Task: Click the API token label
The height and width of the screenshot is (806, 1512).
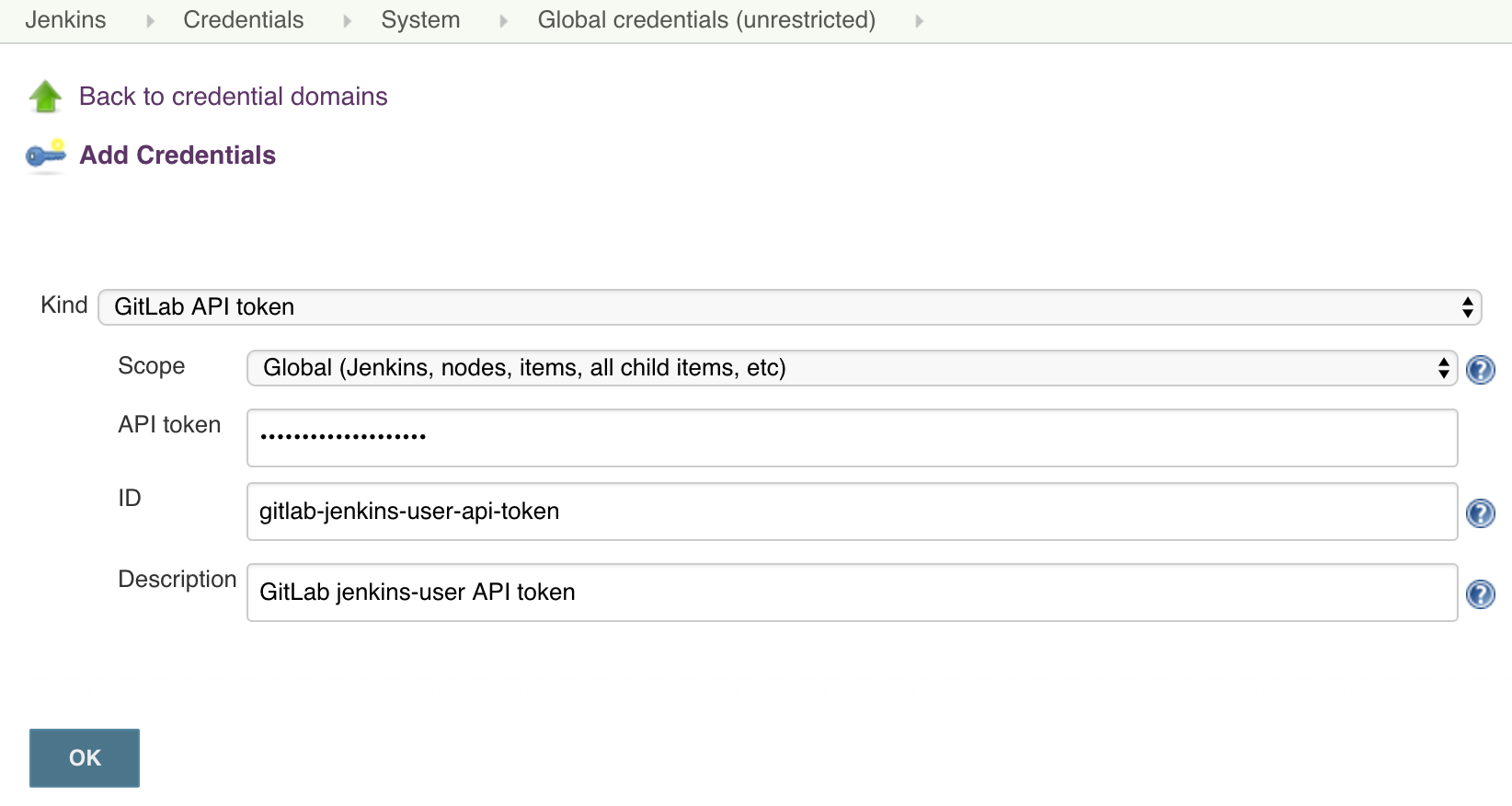Action: pos(169,425)
